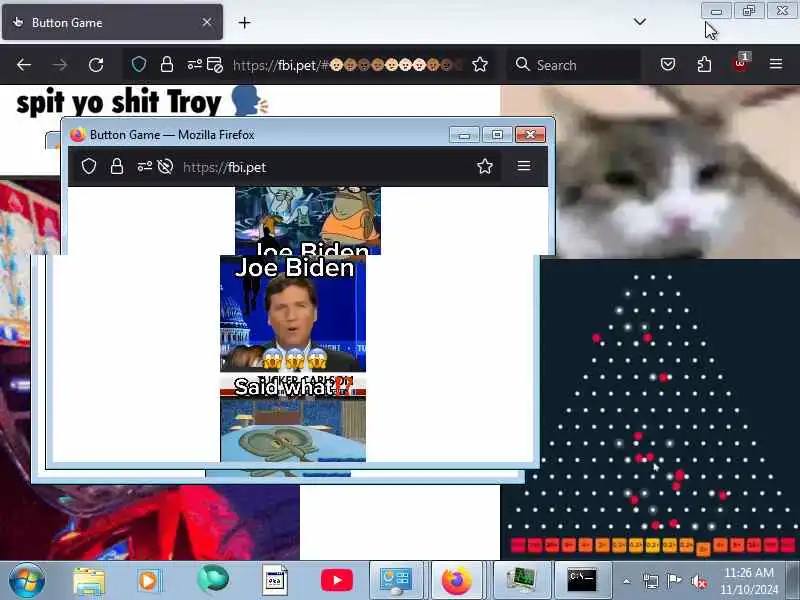Focus the Search box in main toolbar

pyautogui.click(x=574, y=65)
